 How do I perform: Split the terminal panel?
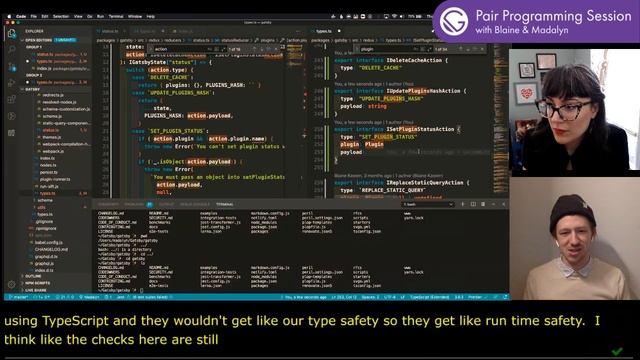pyautogui.click(x=473, y=204)
